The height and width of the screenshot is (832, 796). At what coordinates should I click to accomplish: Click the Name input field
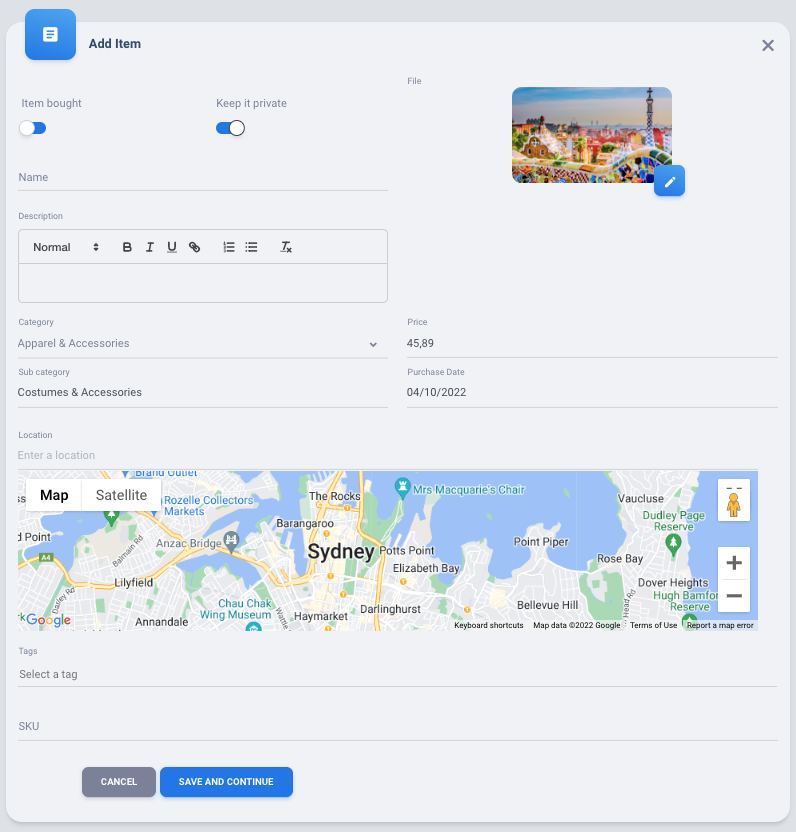202,177
